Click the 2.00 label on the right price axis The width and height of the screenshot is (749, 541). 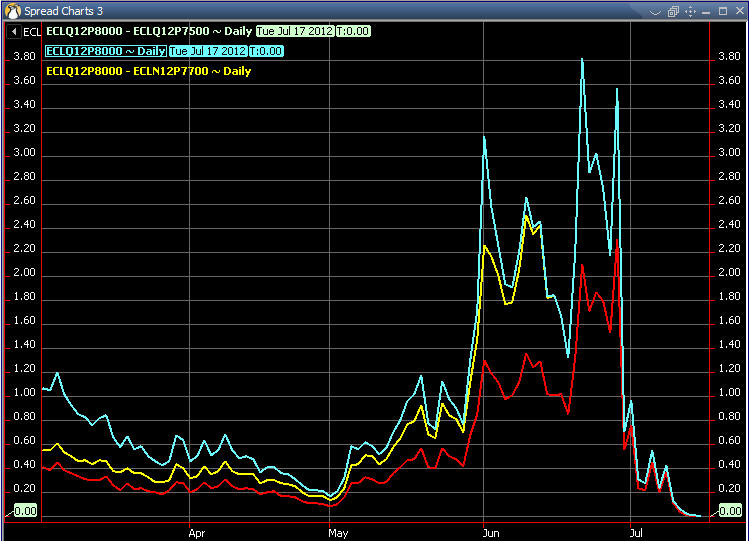click(x=729, y=272)
